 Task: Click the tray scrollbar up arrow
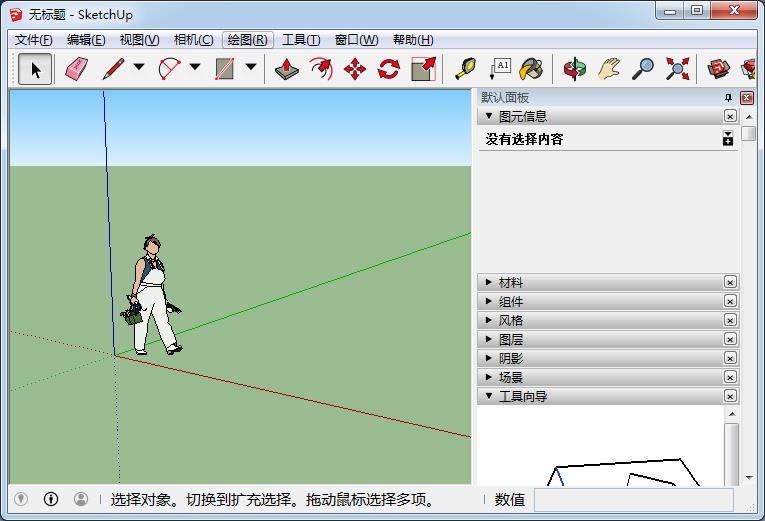click(x=748, y=117)
